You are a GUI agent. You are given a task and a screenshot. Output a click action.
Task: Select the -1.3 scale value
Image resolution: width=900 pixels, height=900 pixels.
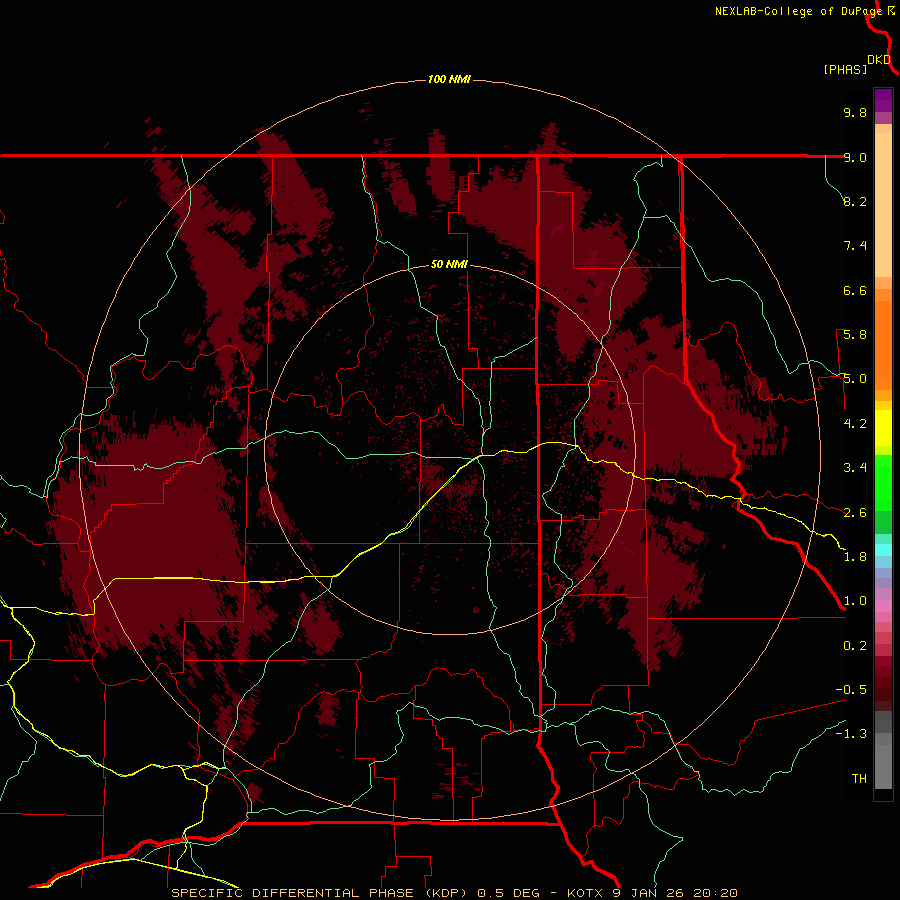point(851,734)
